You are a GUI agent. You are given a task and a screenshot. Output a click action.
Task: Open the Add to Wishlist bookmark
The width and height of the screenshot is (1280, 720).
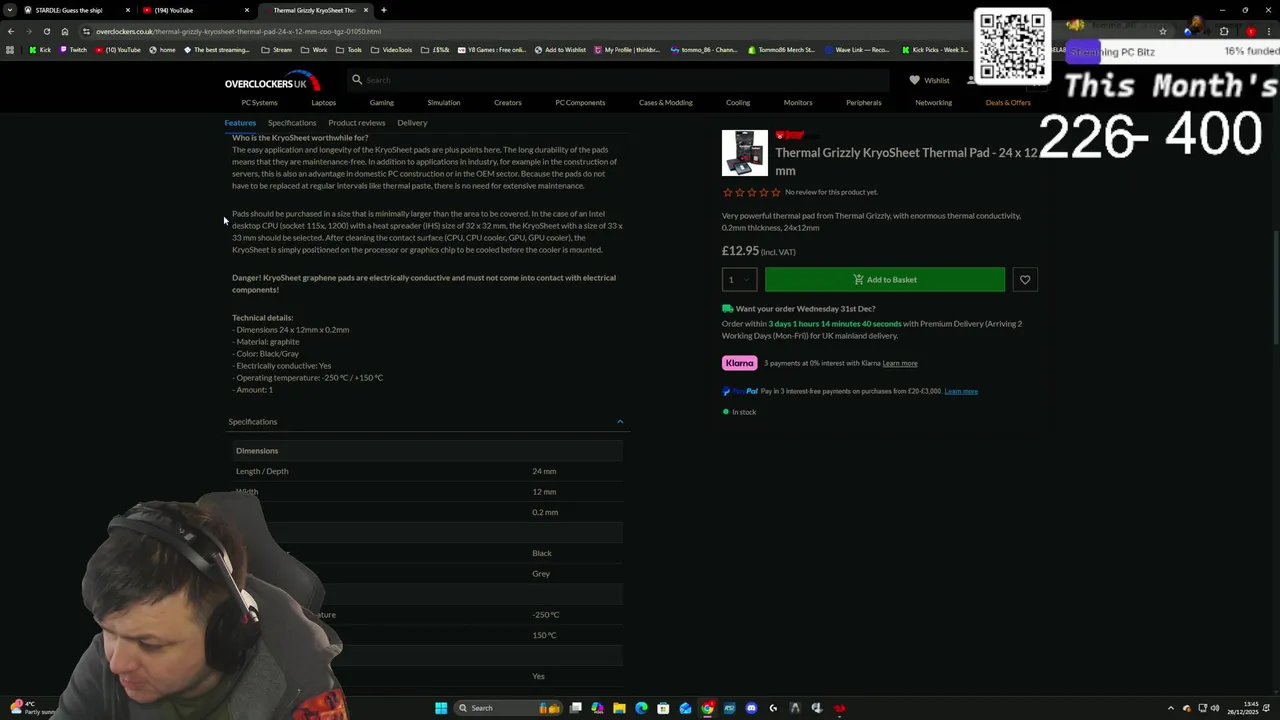pyautogui.click(x=559, y=50)
